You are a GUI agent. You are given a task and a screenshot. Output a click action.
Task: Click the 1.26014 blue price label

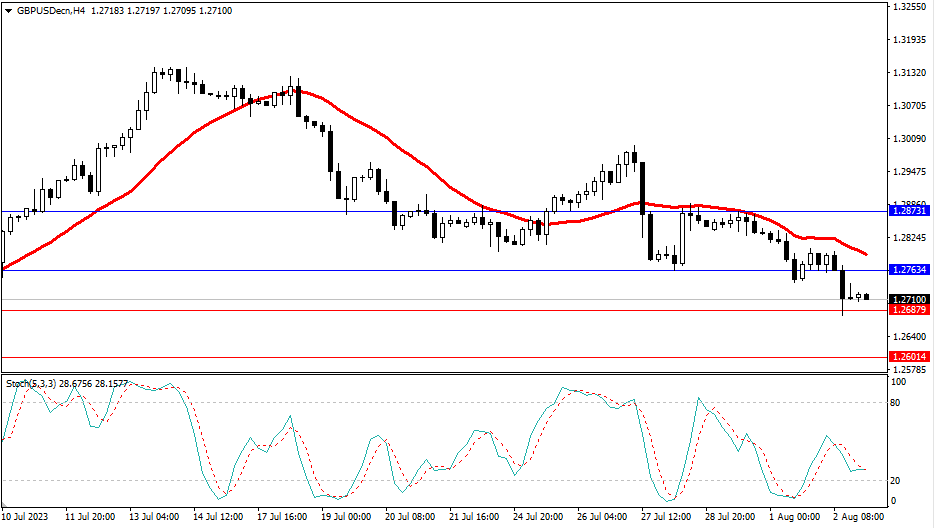point(909,356)
